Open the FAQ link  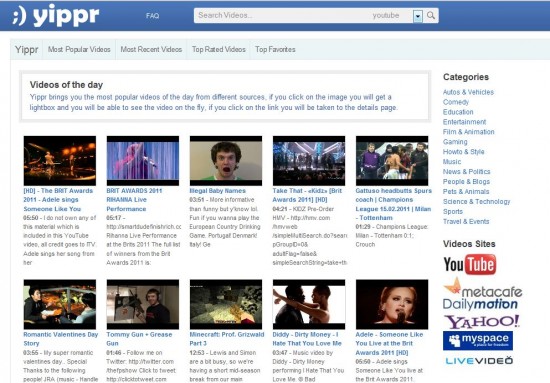pyautogui.click(x=153, y=16)
